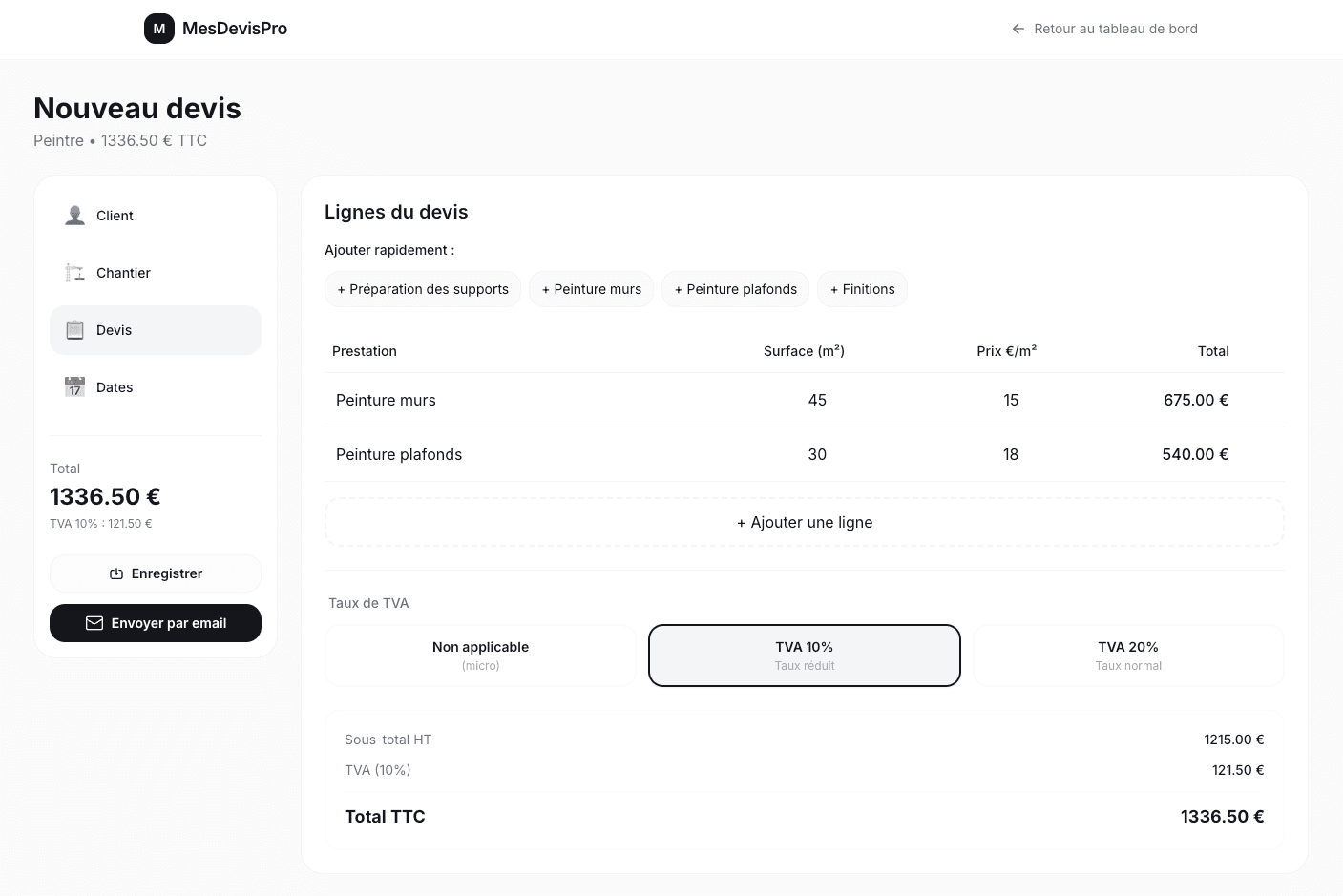Add a Préparation des supports line

422,289
